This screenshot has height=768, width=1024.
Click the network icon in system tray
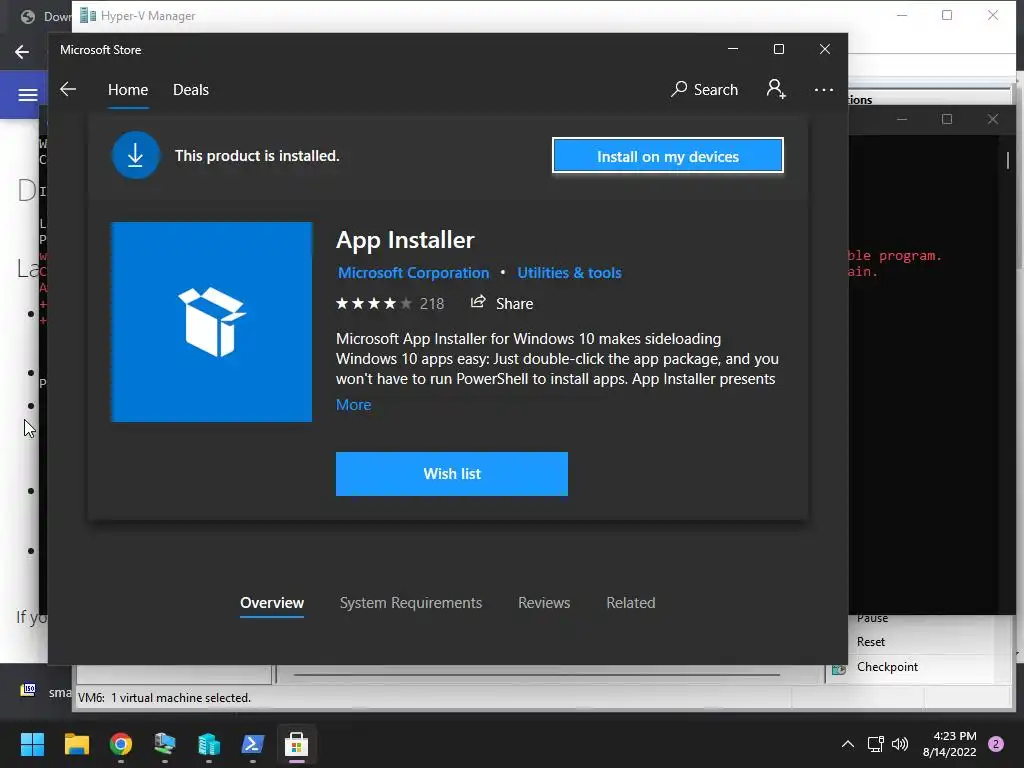tap(875, 744)
